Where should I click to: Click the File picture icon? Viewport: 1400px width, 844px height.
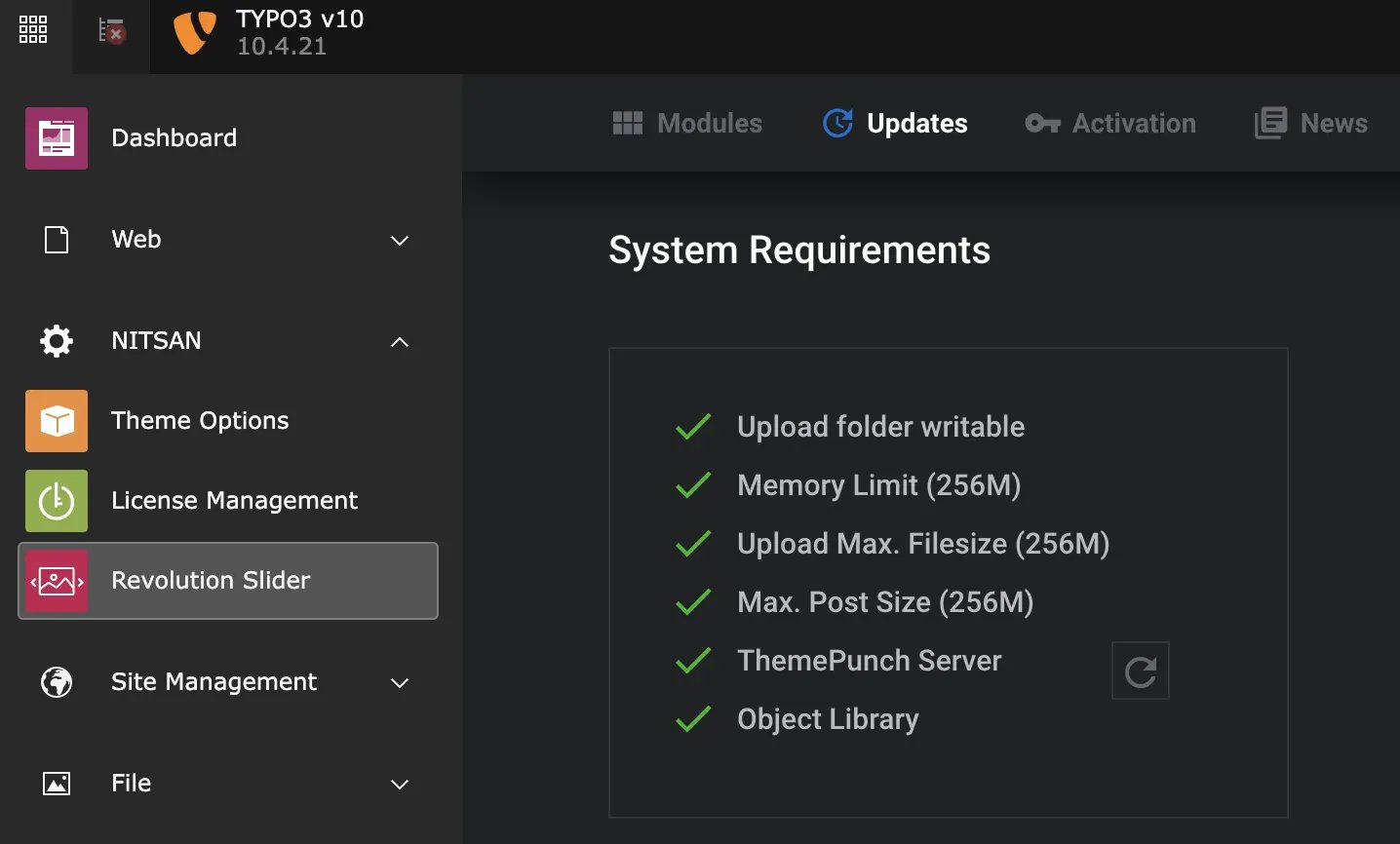coord(57,784)
